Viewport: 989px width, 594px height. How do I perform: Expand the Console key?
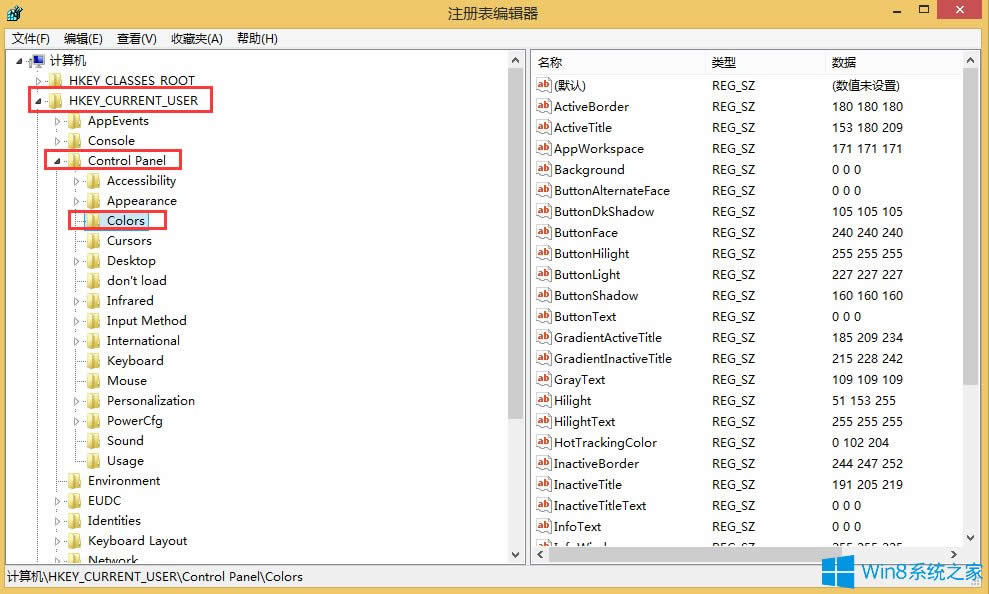(x=58, y=140)
